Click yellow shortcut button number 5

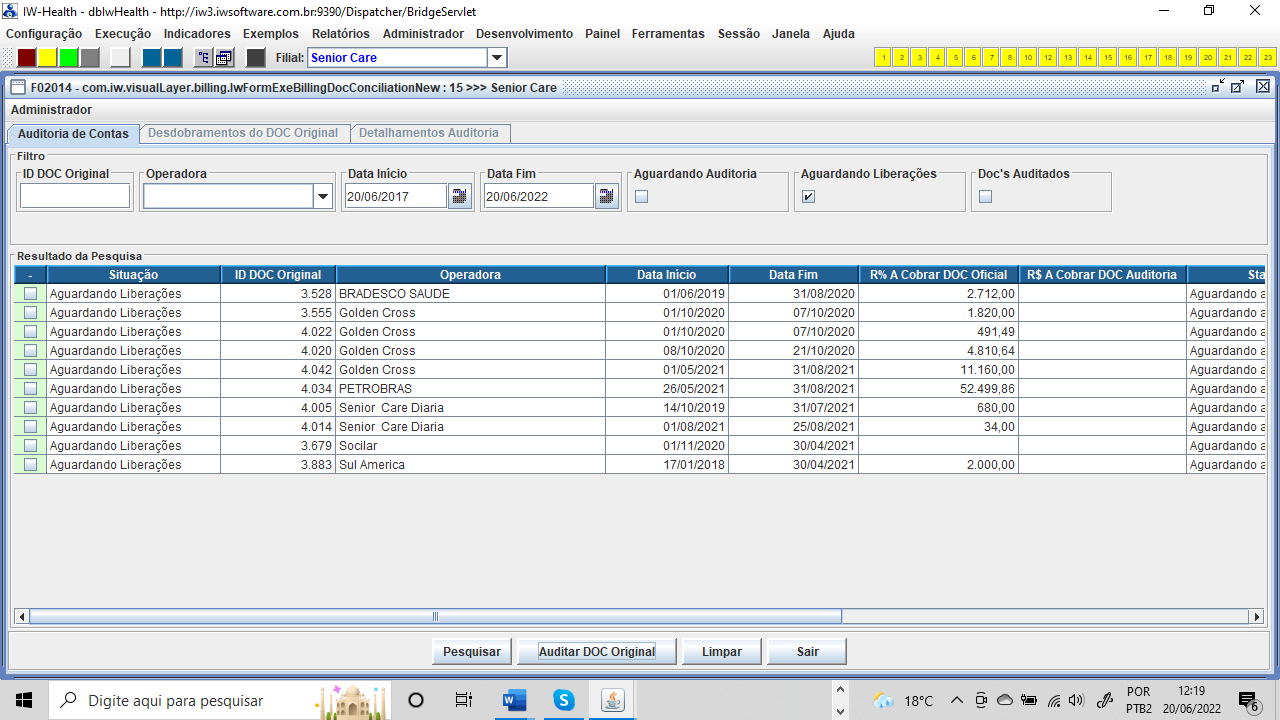point(955,57)
